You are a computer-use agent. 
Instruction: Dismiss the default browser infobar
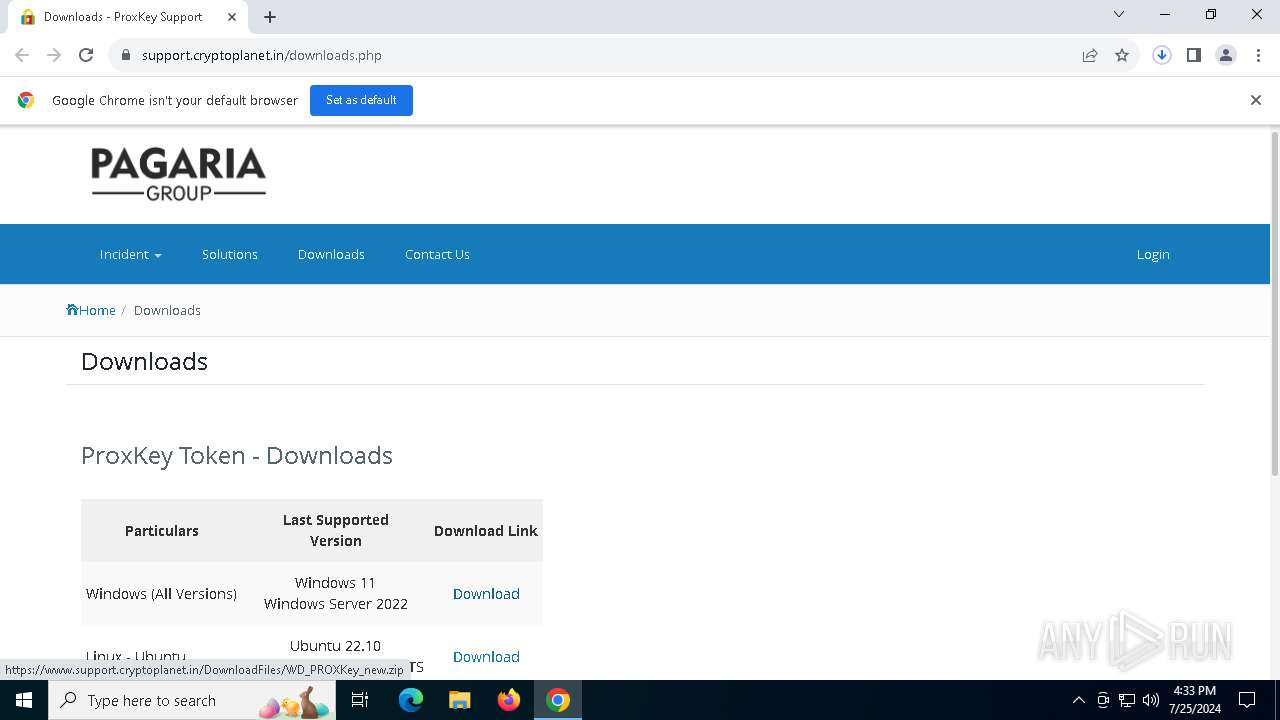pyautogui.click(x=1256, y=100)
